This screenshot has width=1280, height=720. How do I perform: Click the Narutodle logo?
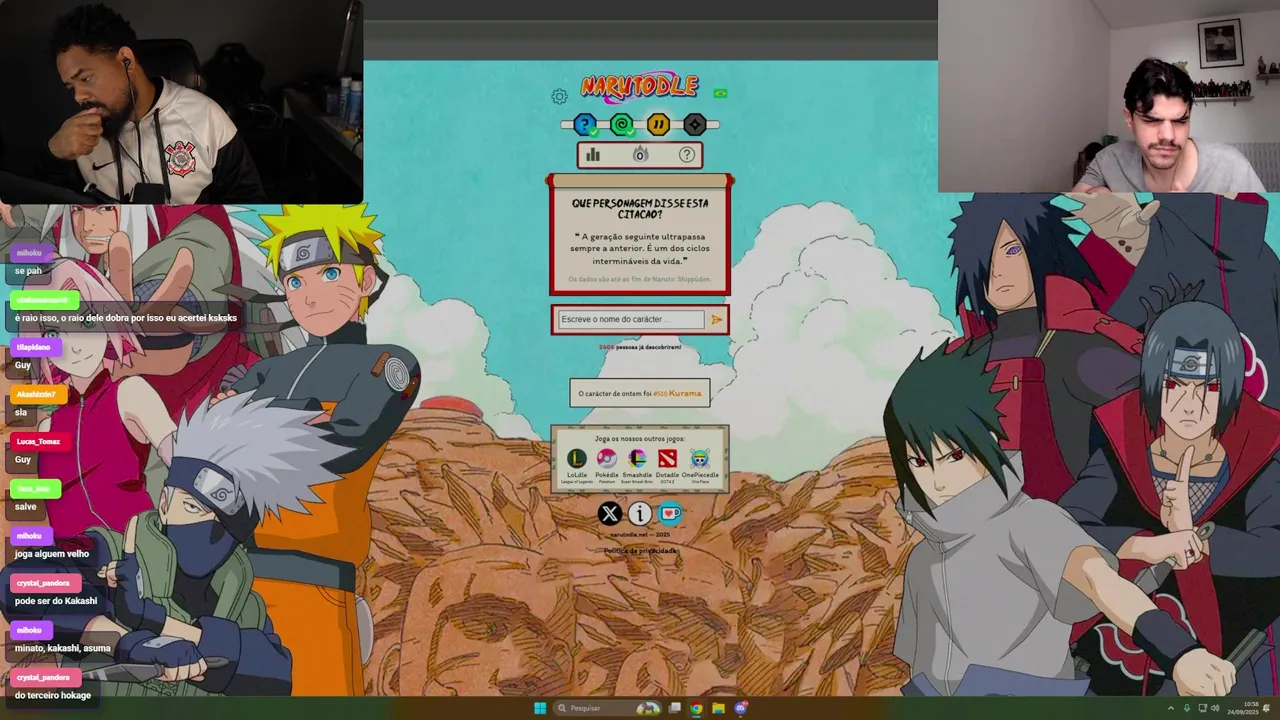639,87
